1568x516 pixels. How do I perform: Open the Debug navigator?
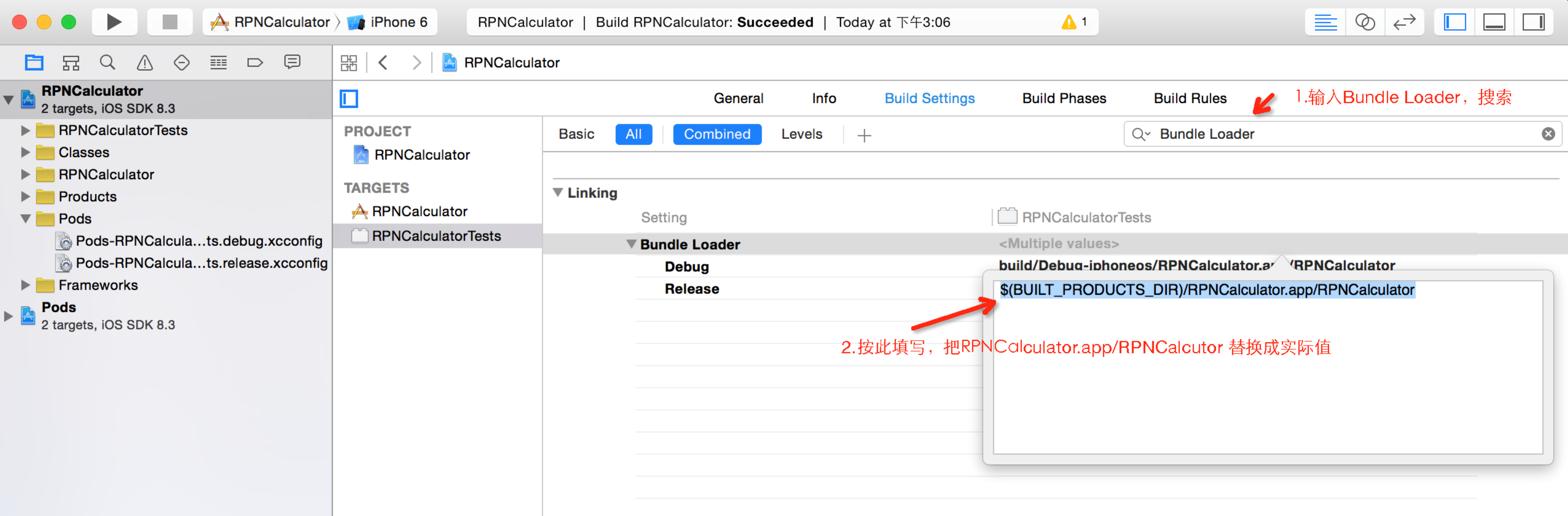[218, 62]
